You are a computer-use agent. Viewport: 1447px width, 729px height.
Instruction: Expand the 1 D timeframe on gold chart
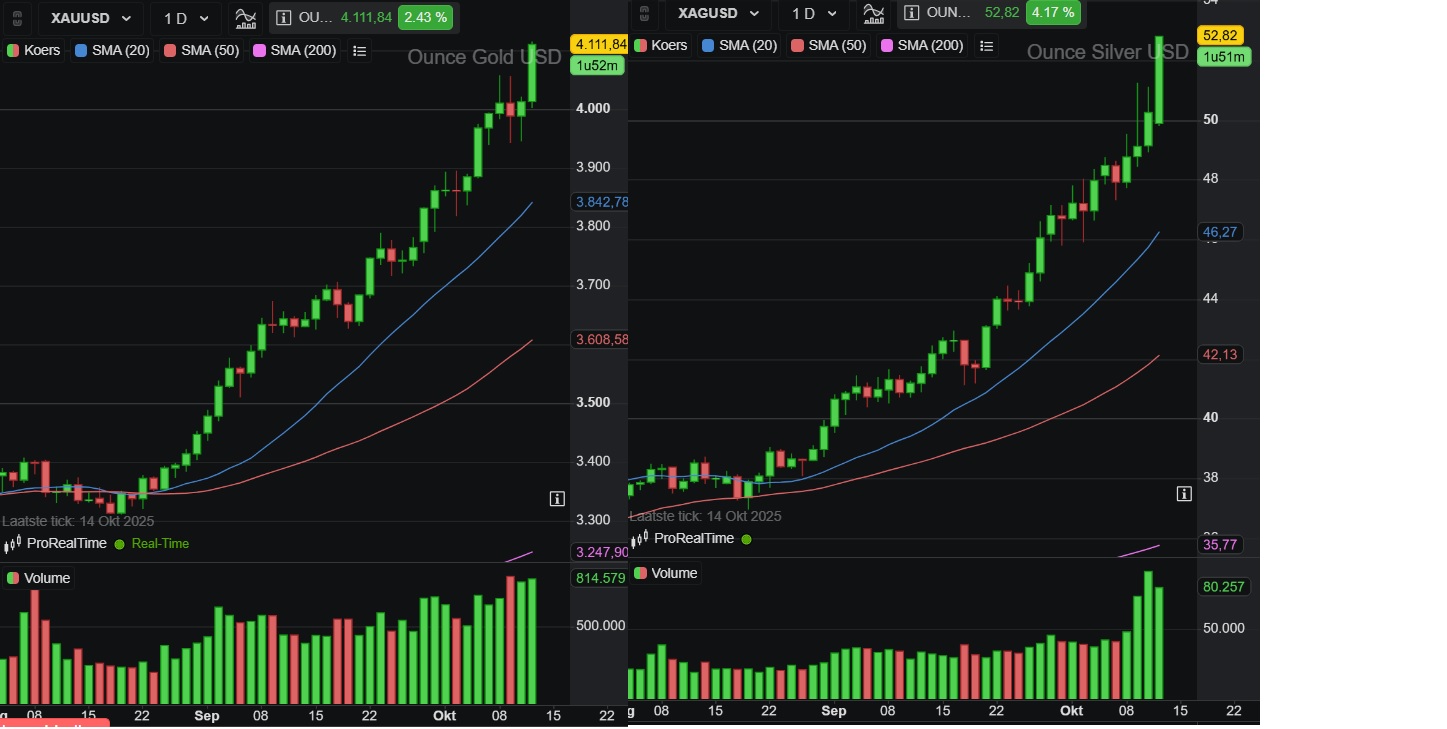point(186,18)
